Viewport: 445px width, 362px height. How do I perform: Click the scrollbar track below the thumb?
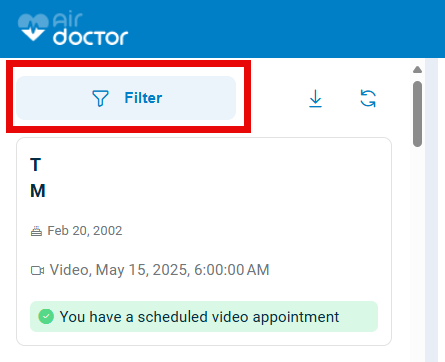click(417, 253)
